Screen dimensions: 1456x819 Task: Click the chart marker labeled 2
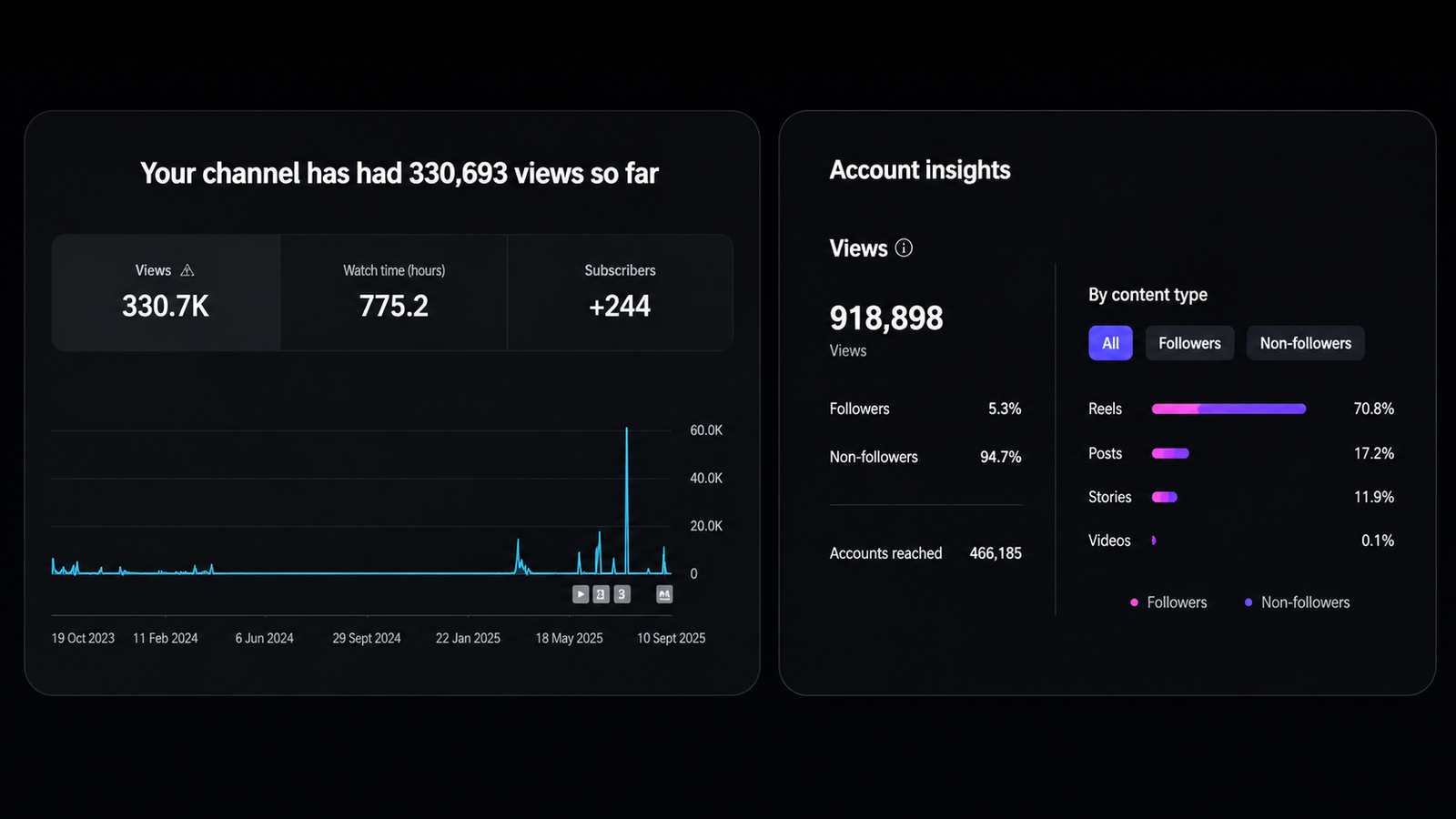pos(601,594)
